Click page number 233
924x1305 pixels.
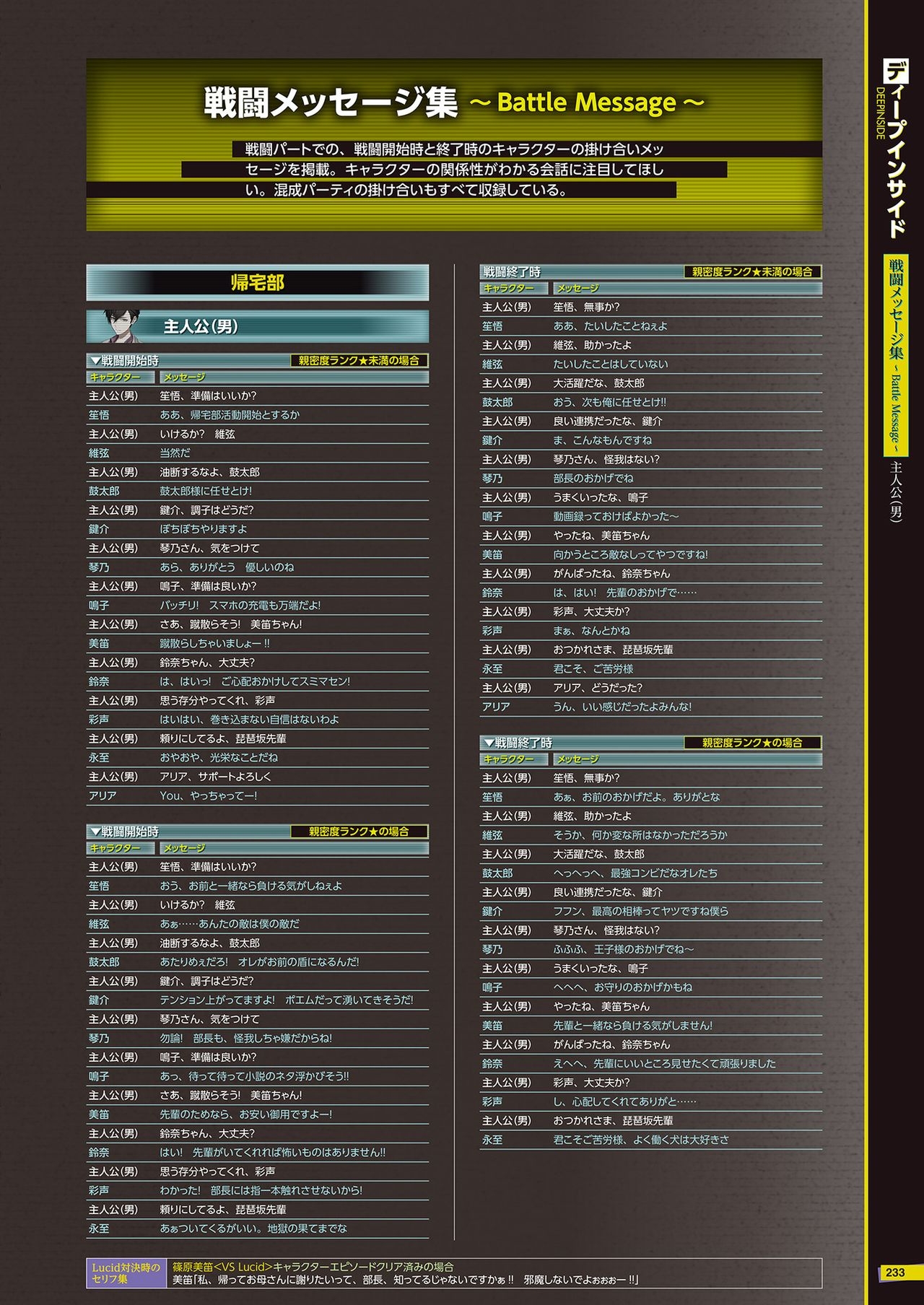tap(896, 1273)
